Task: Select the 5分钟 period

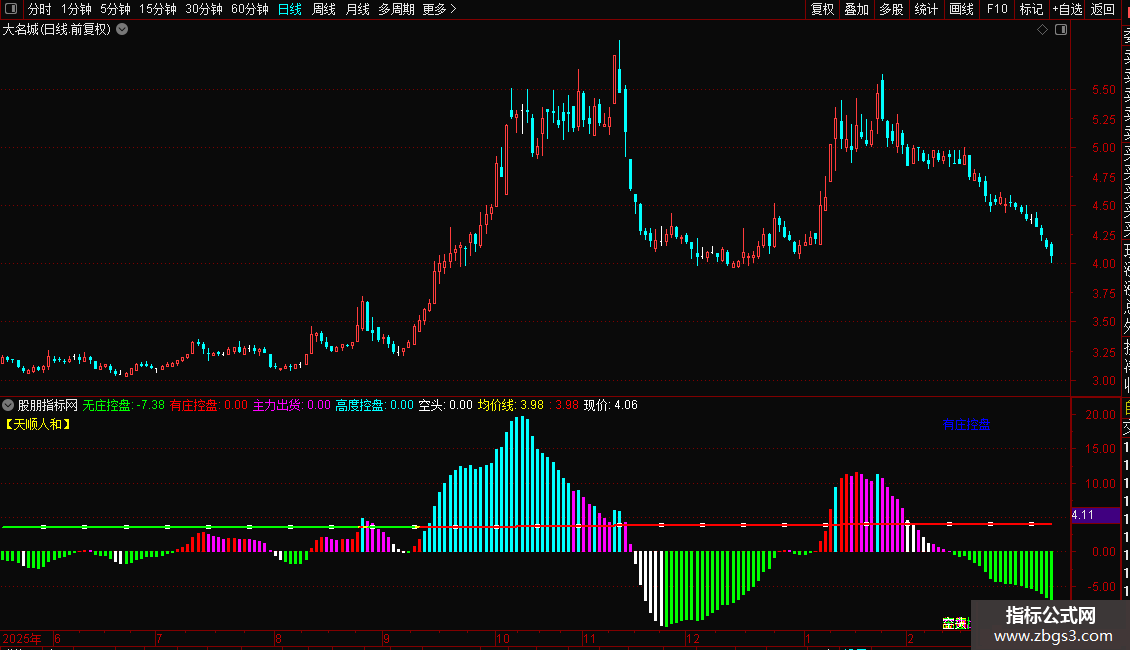Action: 115,9
